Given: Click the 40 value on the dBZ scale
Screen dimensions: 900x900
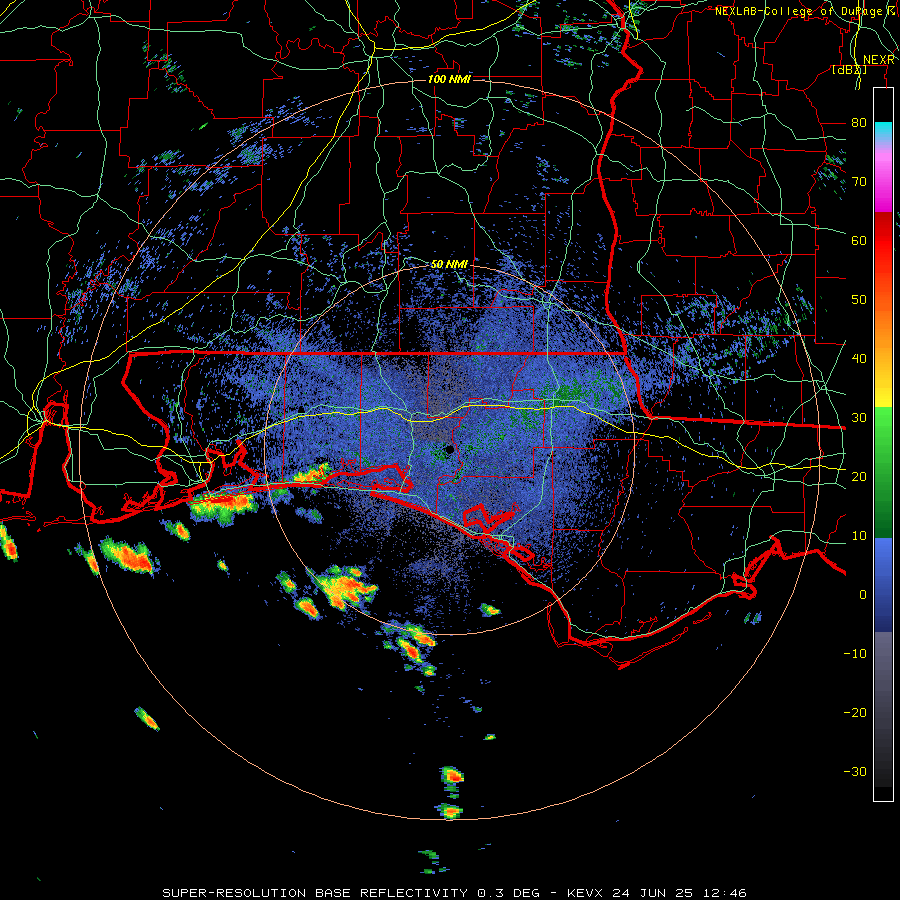Looking at the screenshot, I should click(859, 359).
